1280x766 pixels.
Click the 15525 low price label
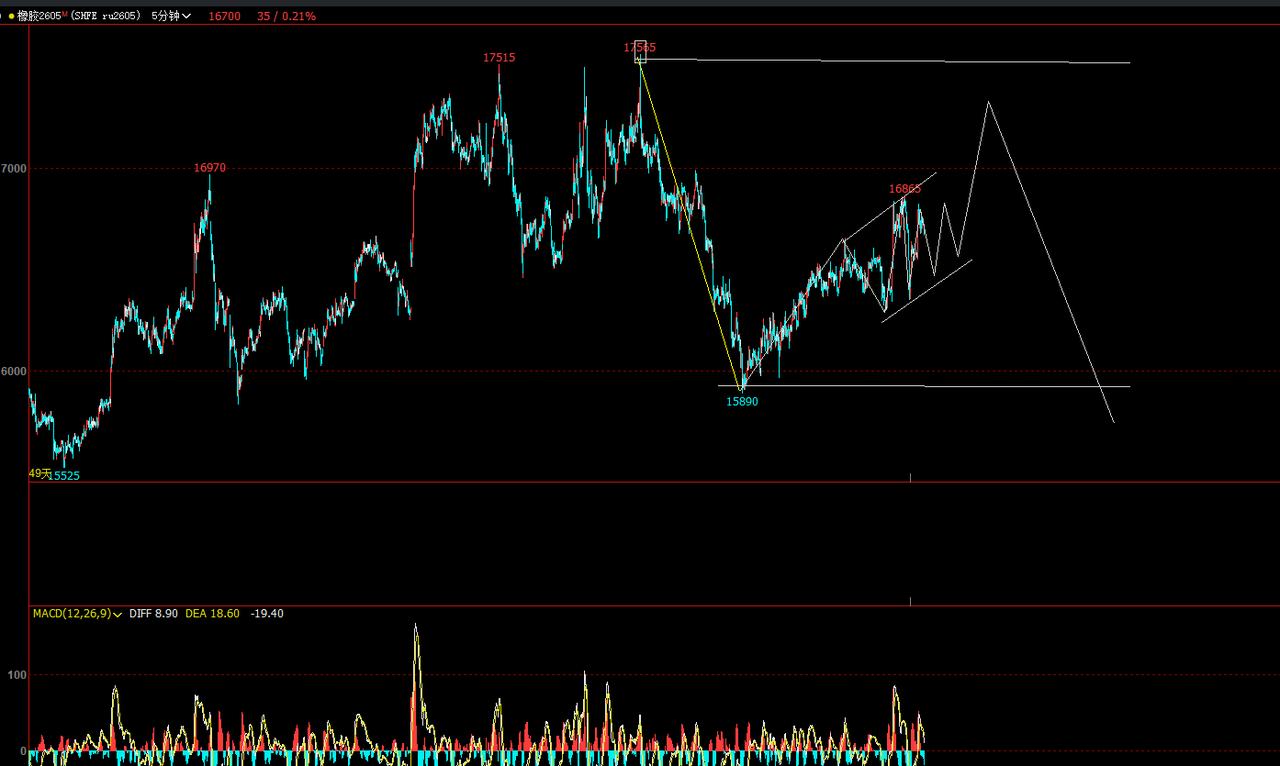(x=64, y=476)
